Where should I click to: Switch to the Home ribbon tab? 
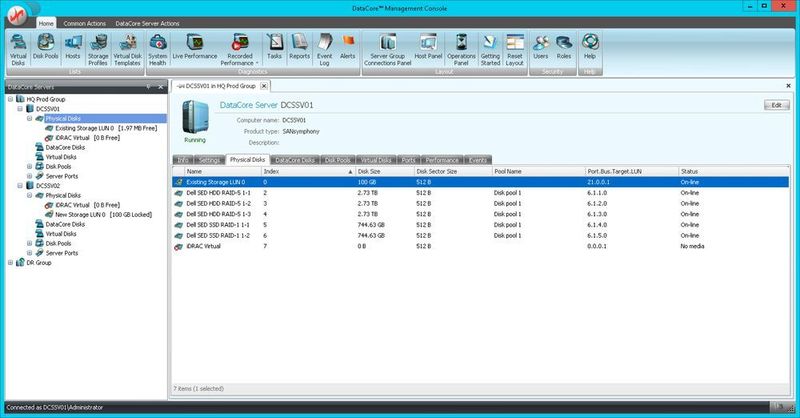[46, 23]
